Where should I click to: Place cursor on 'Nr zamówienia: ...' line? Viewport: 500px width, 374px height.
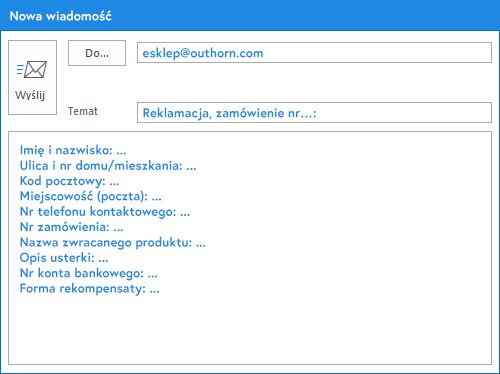click(x=71, y=227)
